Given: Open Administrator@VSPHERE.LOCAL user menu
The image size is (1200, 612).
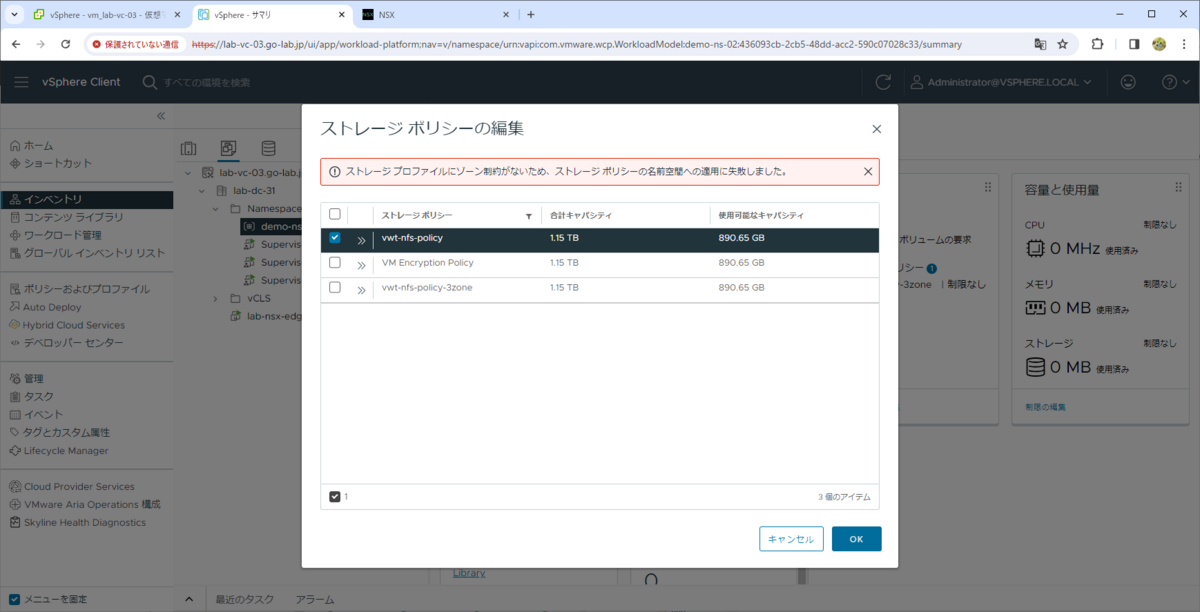Looking at the screenshot, I should [x=1000, y=82].
